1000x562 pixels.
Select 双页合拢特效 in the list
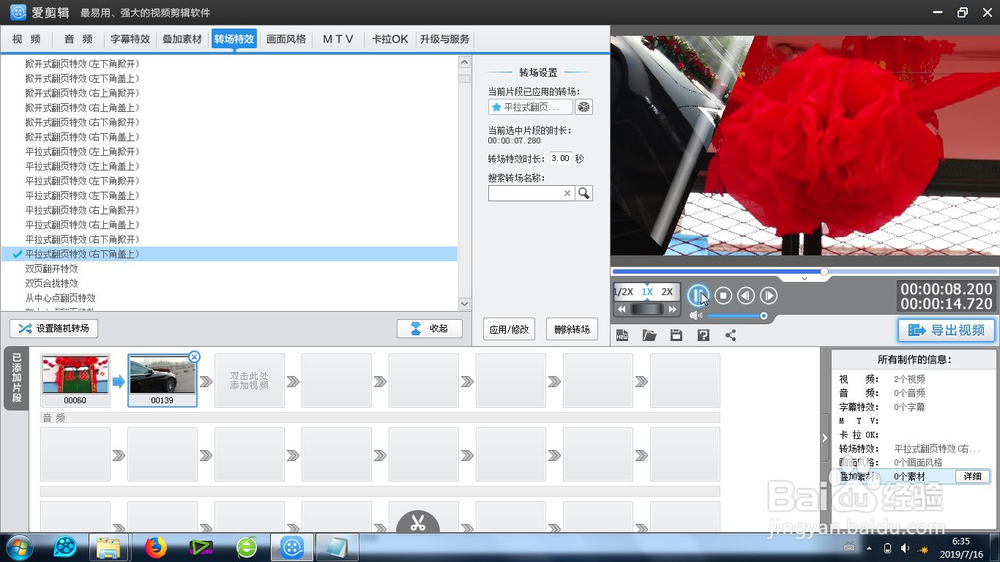pos(52,283)
